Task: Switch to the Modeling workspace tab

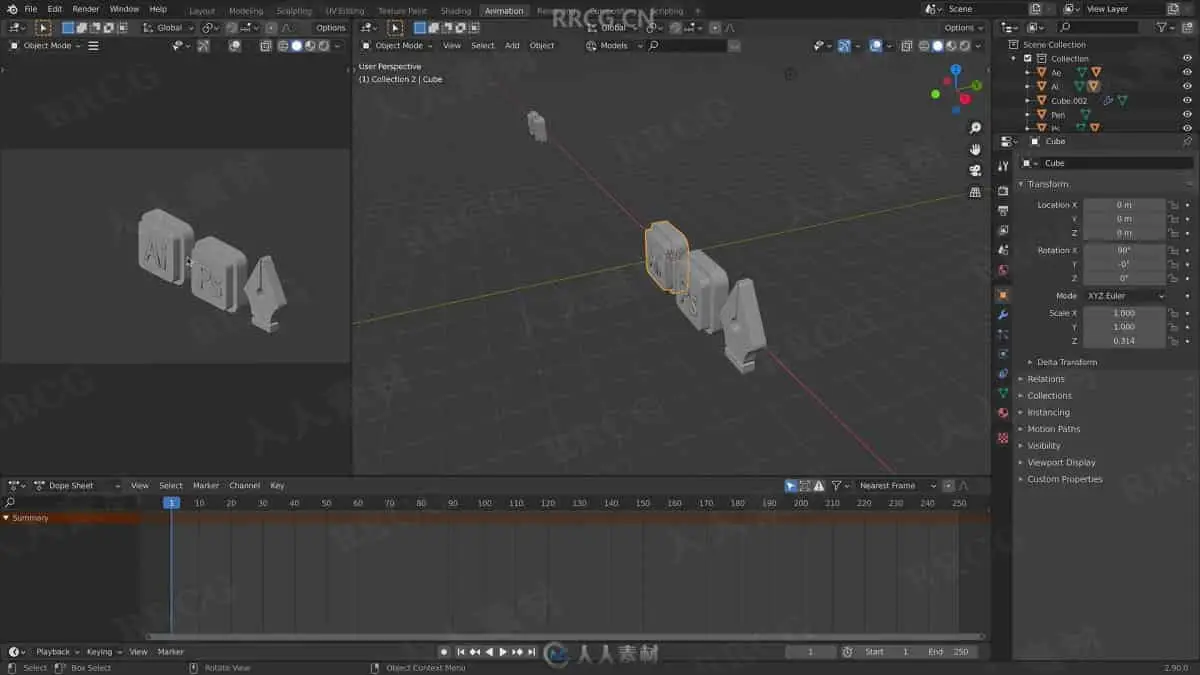Action: [246, 11]
